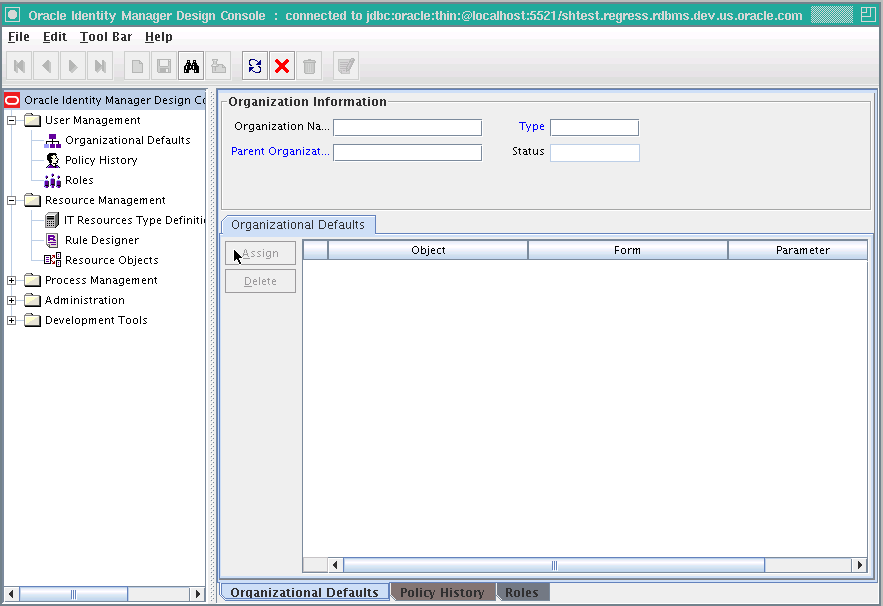This screenshot has height=606, width=883.
Task: Open the Notes (pencil) toolbar icon
Action: point(345,65)
